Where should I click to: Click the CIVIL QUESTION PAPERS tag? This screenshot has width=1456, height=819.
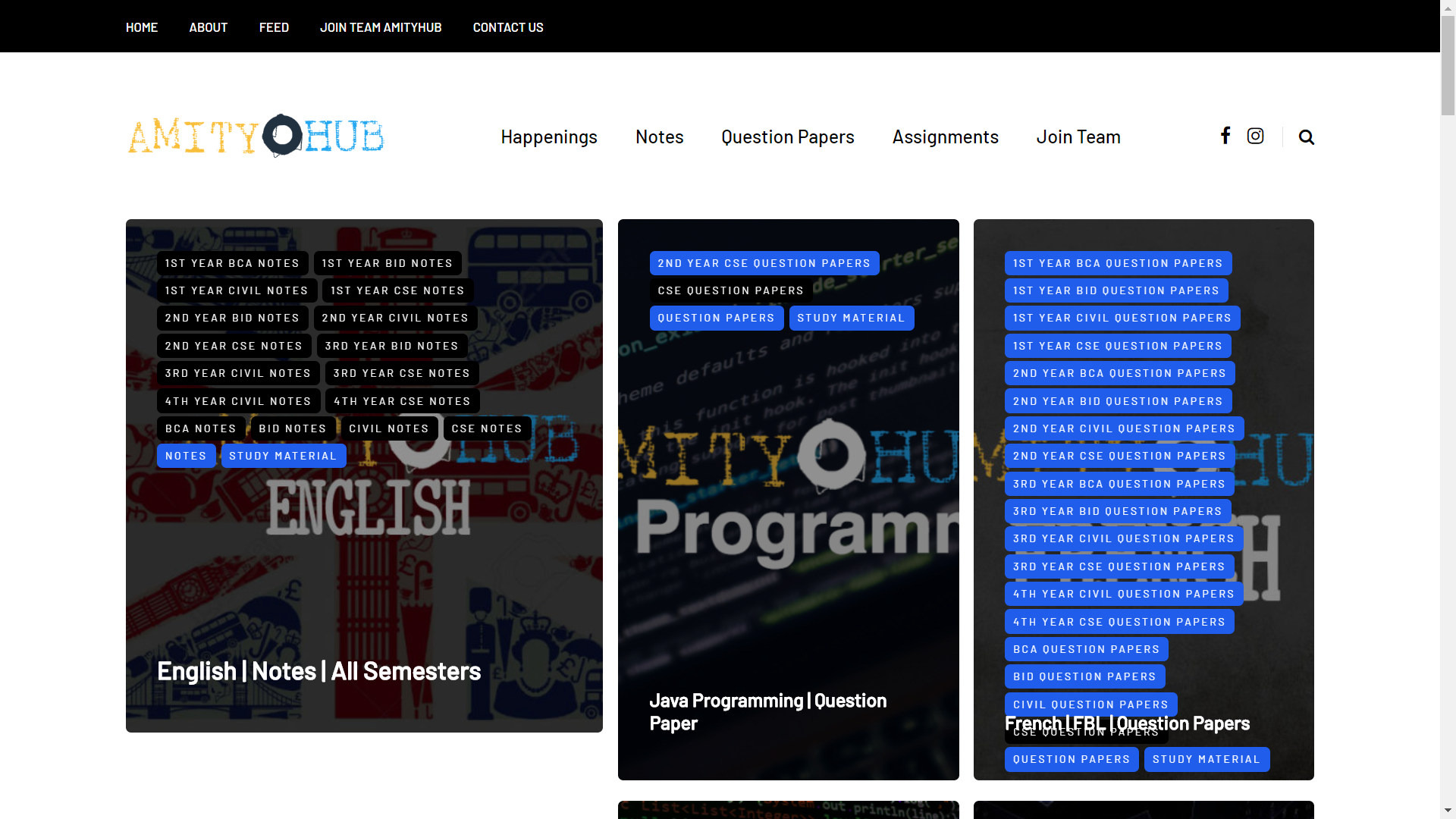(1090, 704)
